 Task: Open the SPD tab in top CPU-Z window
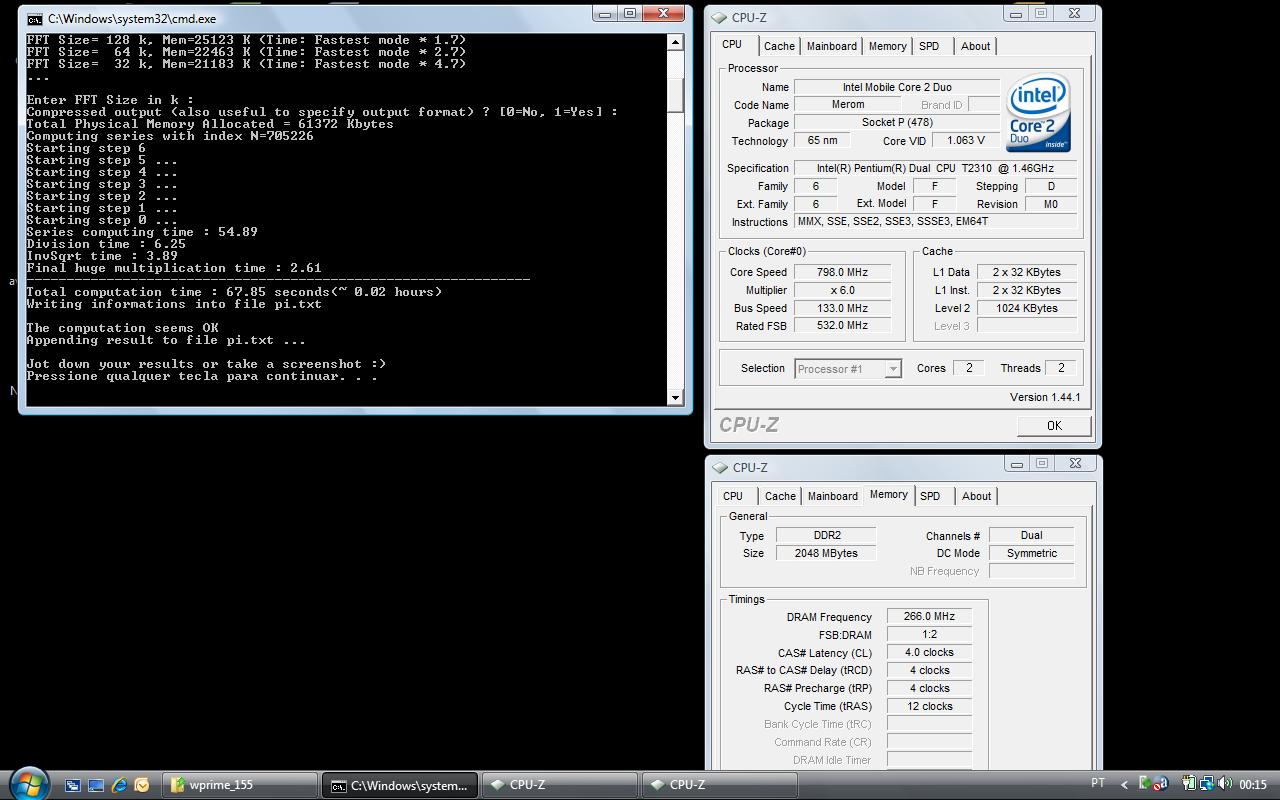coord(929,46)
